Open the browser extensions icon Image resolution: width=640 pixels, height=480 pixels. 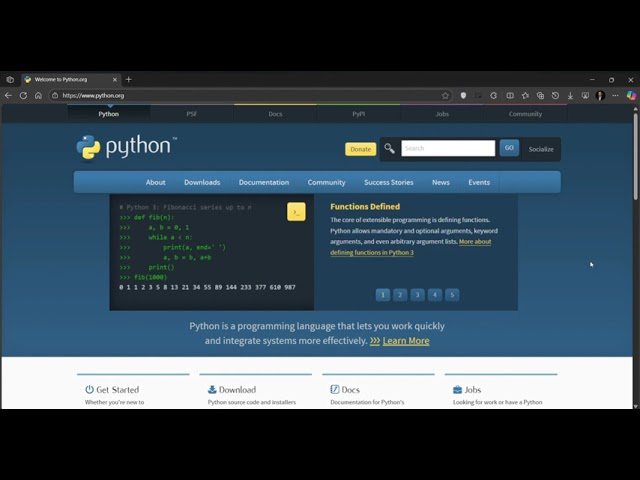click(493, 96)
